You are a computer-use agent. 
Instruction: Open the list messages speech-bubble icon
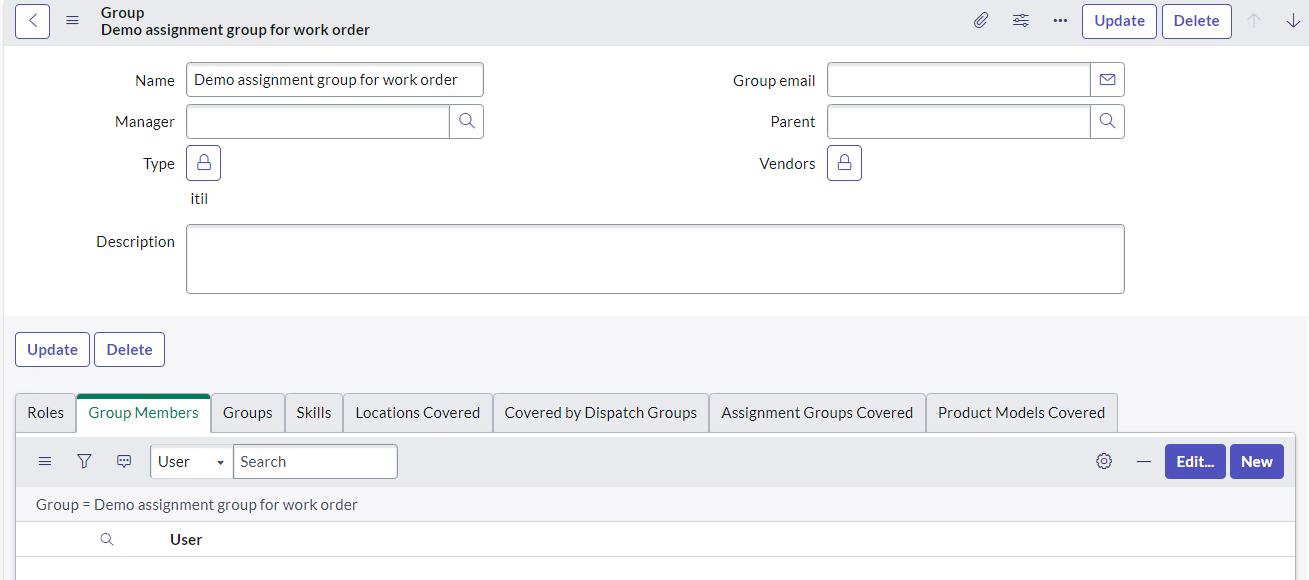point(123,461)
